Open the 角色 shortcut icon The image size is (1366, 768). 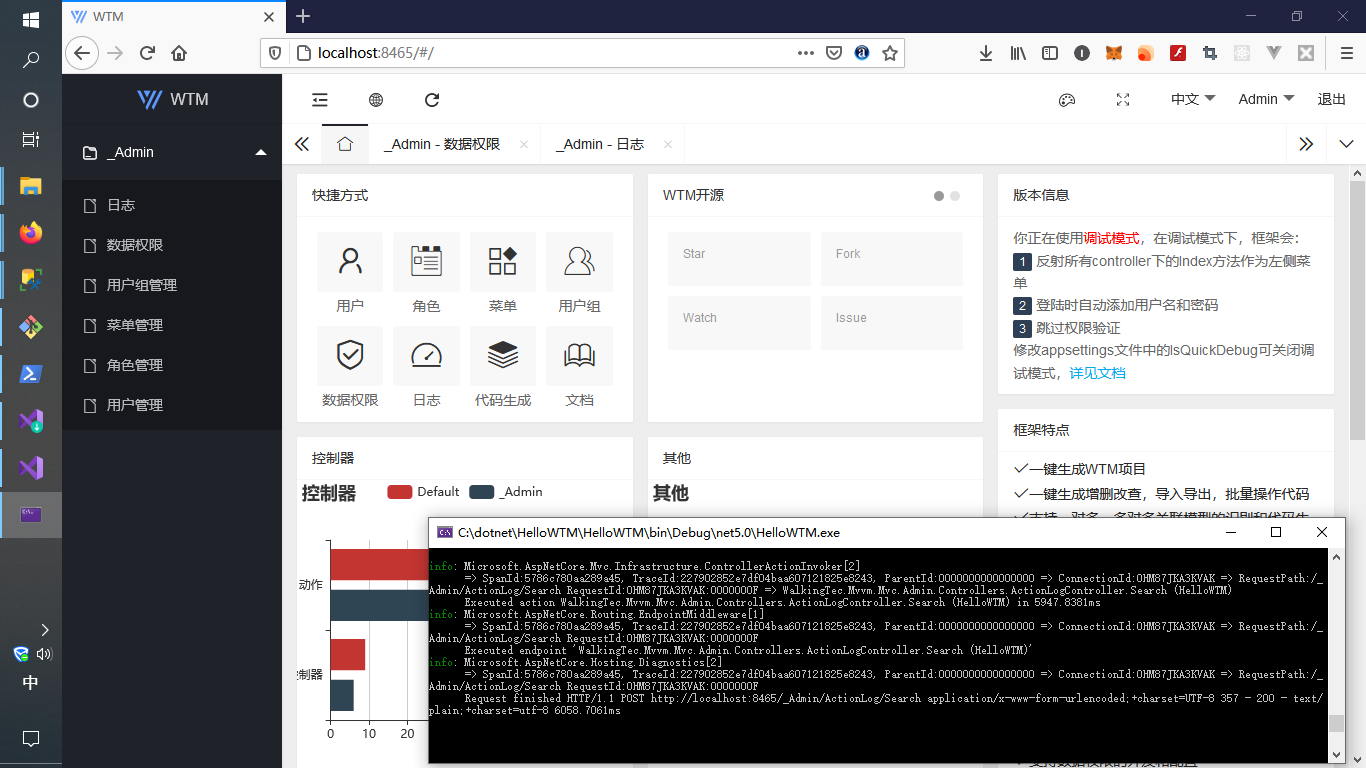click(x=426, y=263)
